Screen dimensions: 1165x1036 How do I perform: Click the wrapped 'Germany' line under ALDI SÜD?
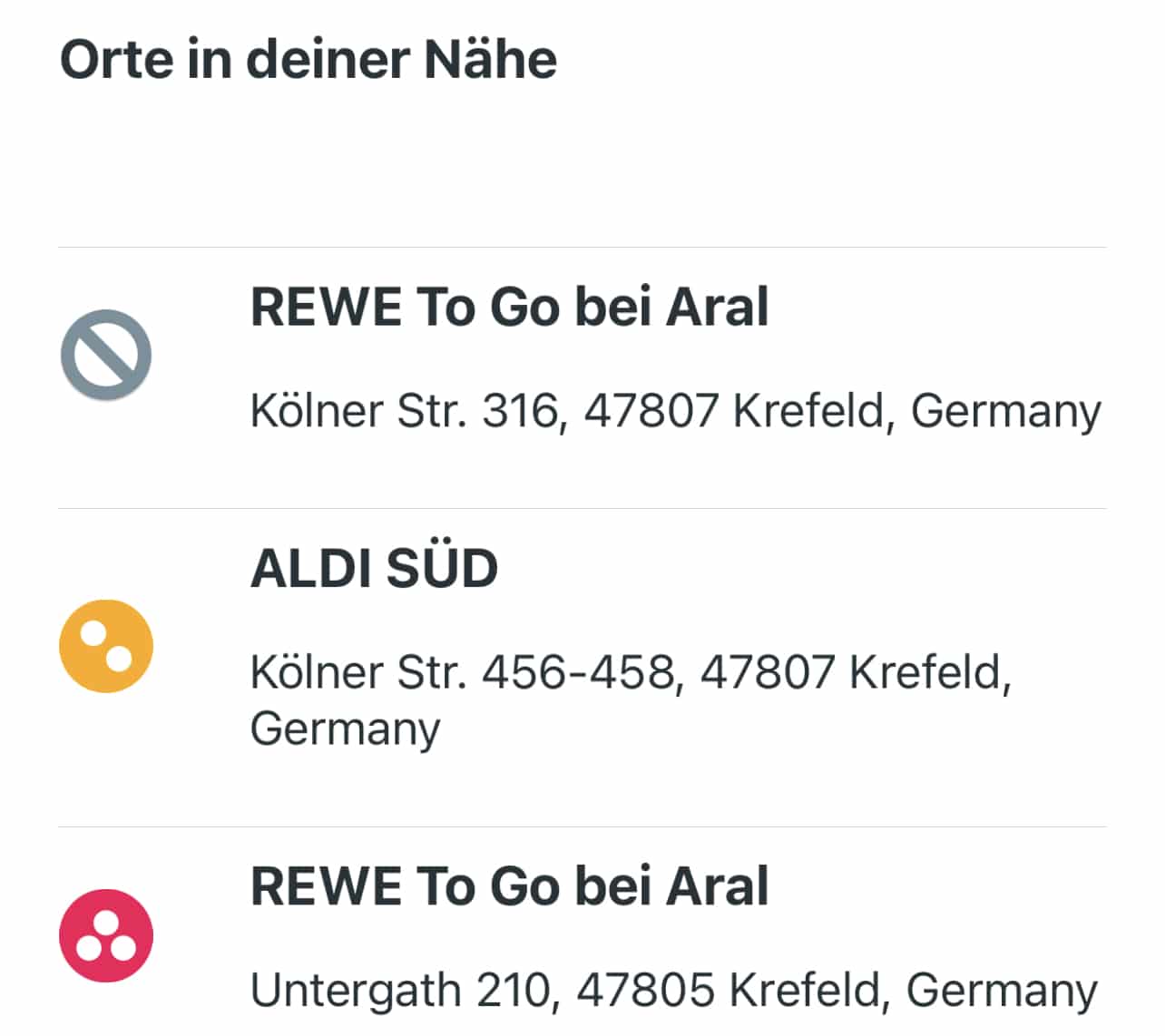(345, 729)
